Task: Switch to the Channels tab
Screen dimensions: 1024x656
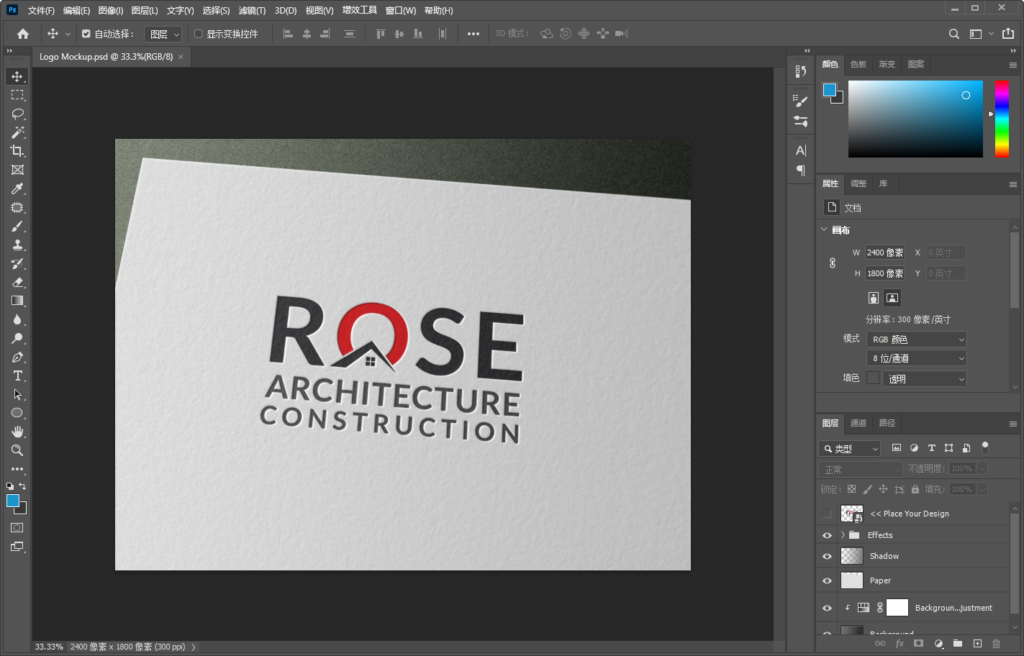Action: pos(858,423)
